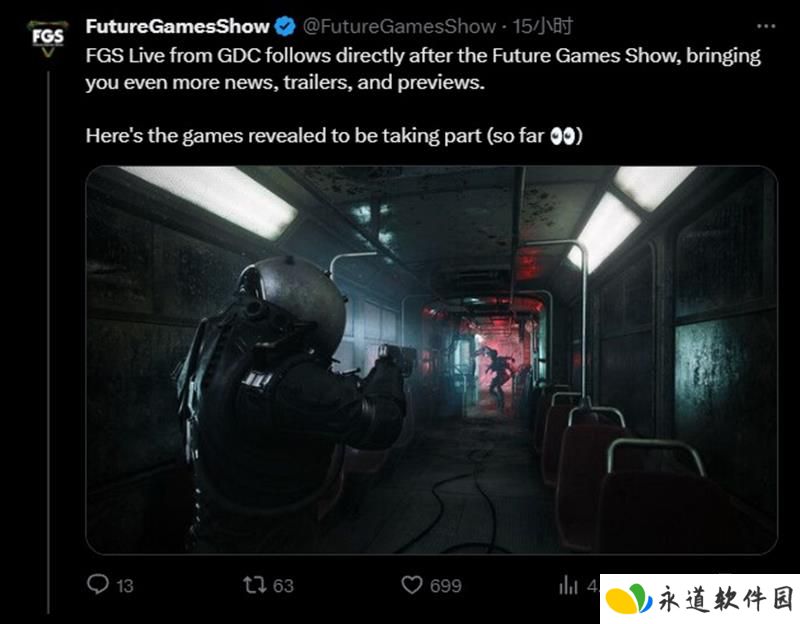Click the 永道软件园 watermark logo
The width and height of the screenshot is (800, 624).
[x=628, y=598]
